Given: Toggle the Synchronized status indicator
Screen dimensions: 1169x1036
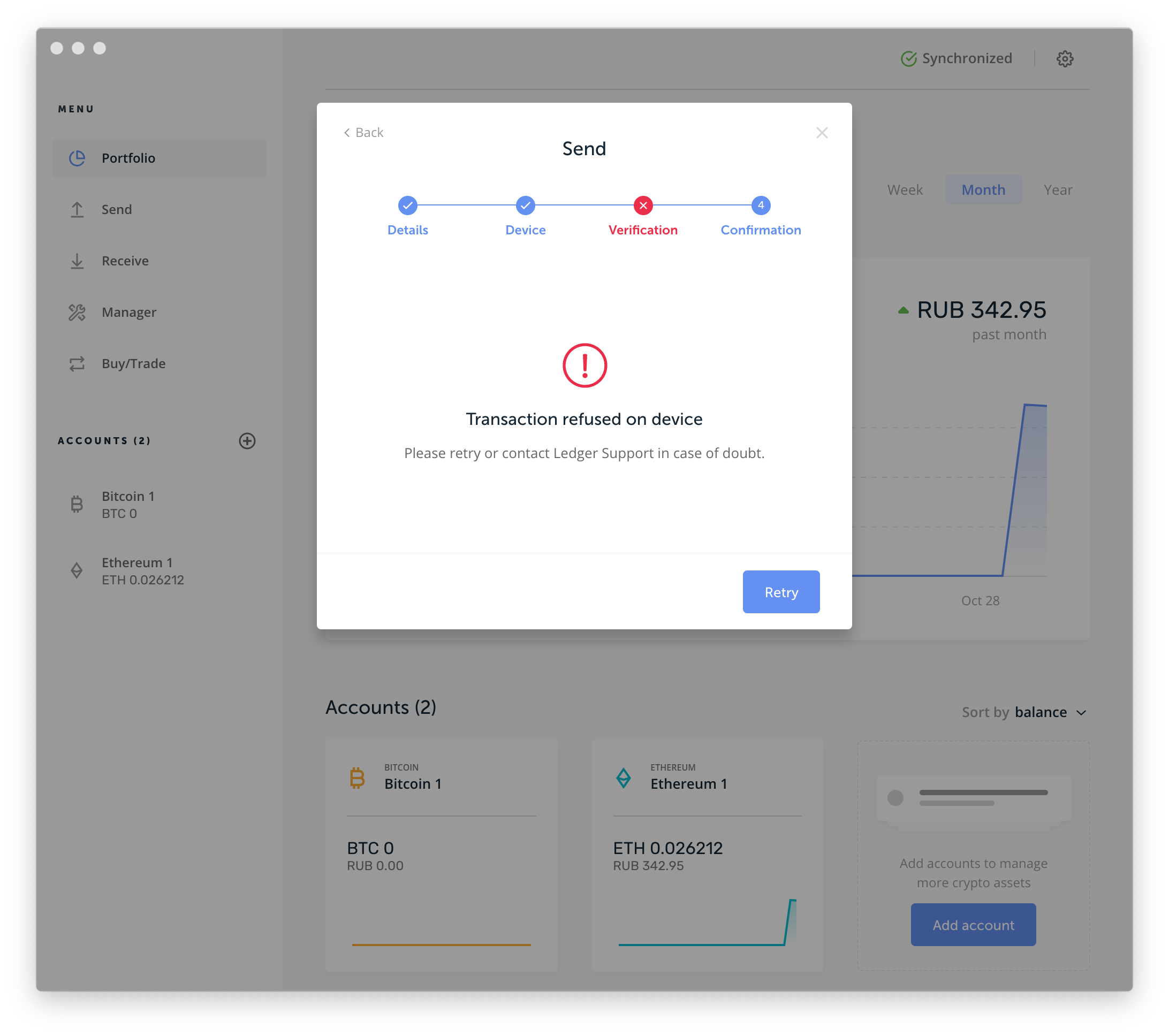Looking at the screenshot, I should (959, 58).
